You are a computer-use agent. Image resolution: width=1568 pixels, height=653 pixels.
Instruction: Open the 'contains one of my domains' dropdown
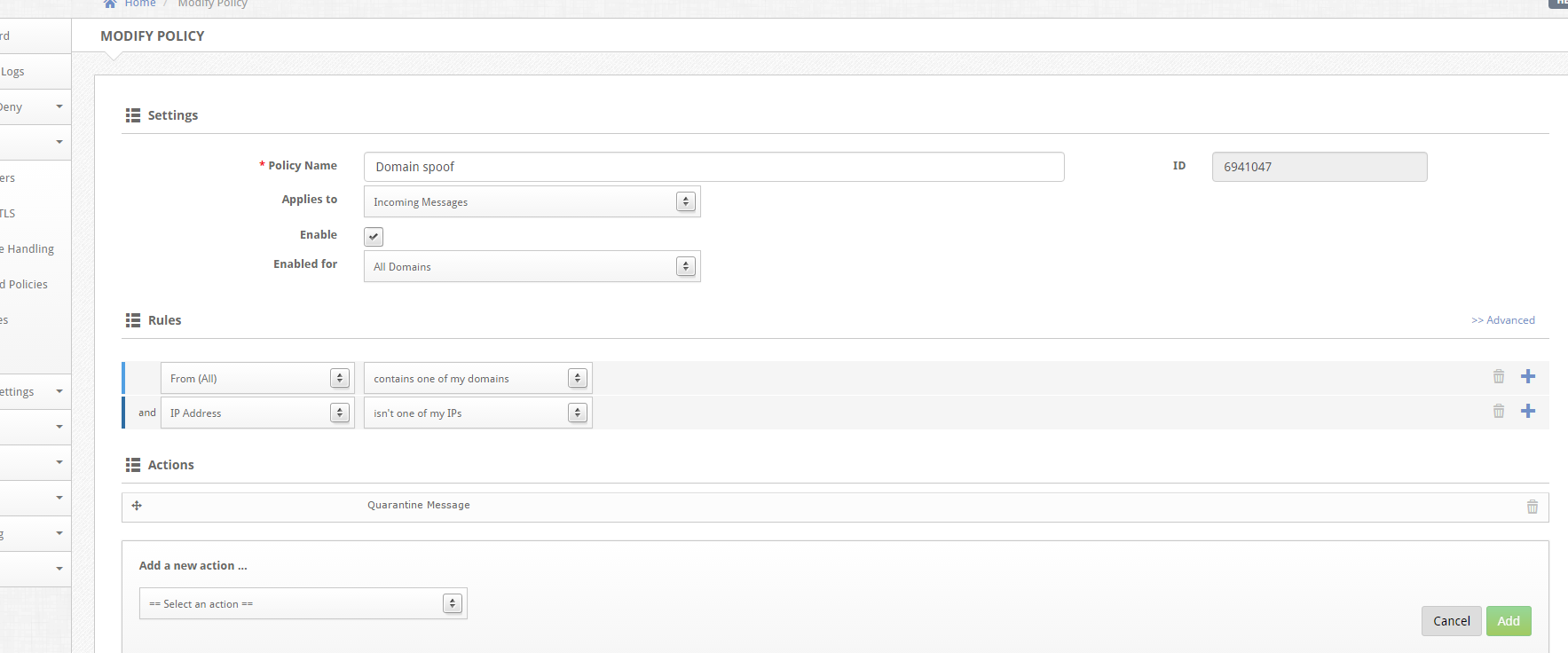tap(477, 379)
